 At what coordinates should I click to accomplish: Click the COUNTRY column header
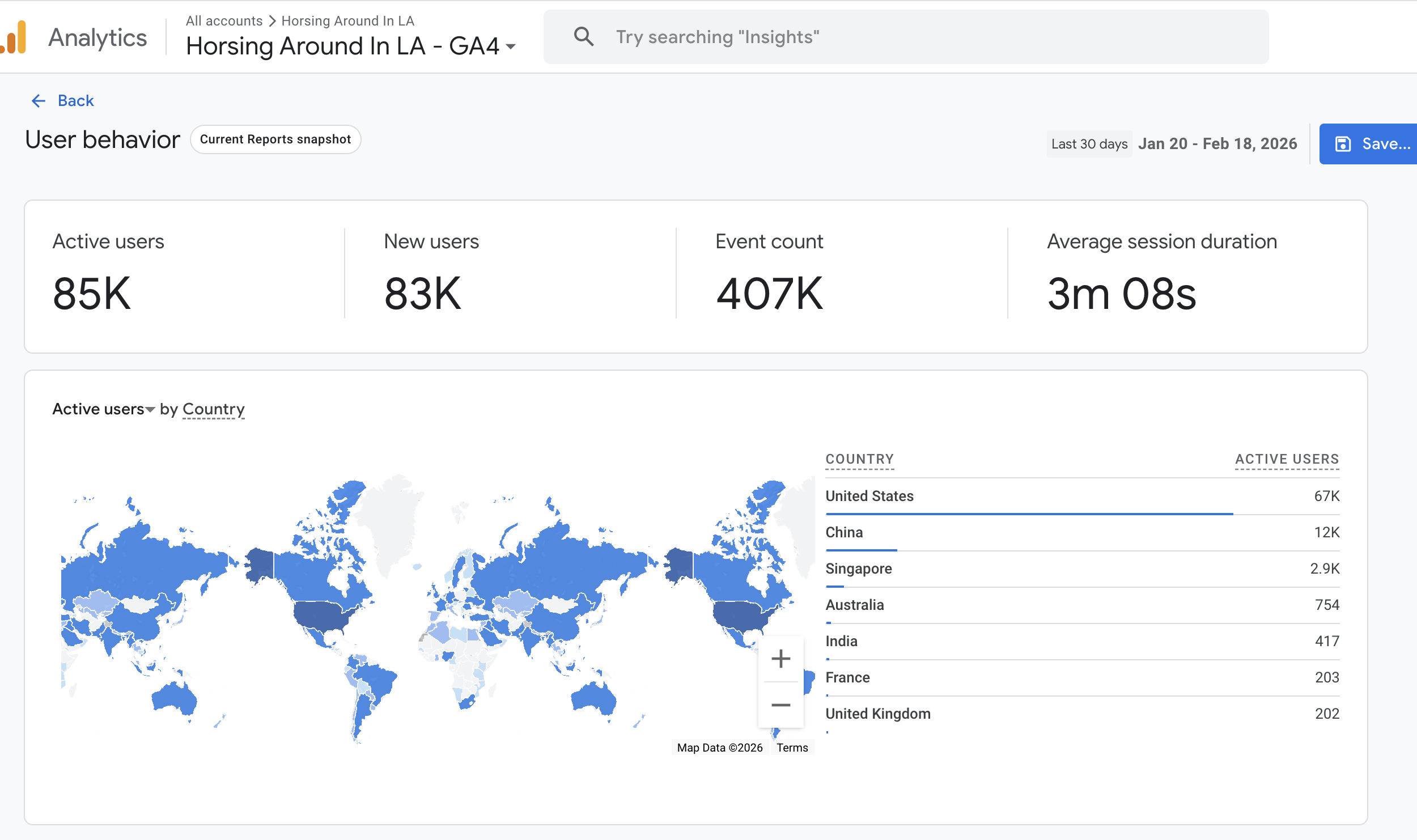(859, 459)
